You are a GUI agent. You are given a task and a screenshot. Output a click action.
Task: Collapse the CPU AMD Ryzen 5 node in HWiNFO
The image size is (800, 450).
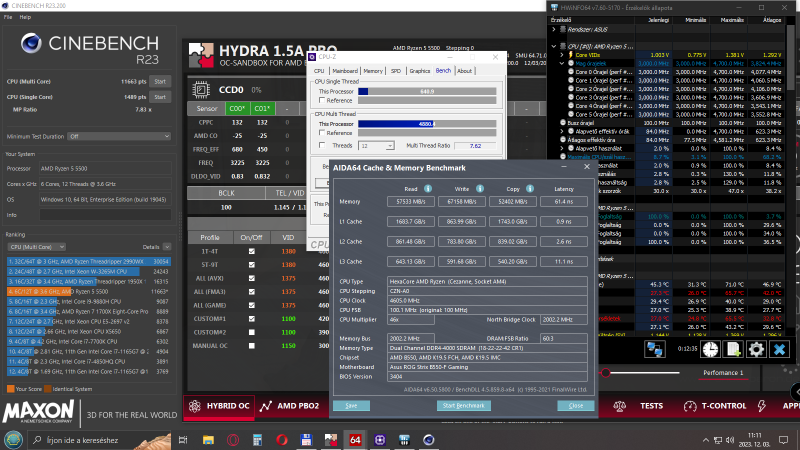[554, 46]
